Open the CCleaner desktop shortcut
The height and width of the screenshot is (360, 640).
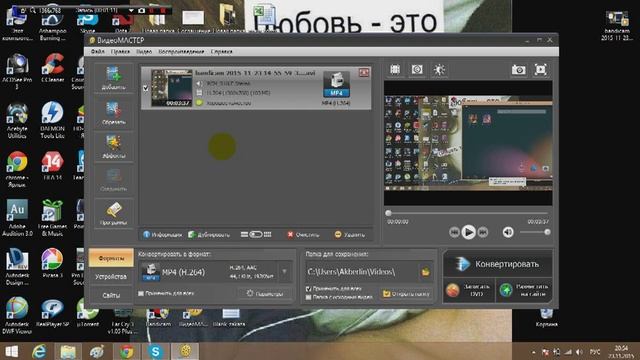click(x=52, y=68)
